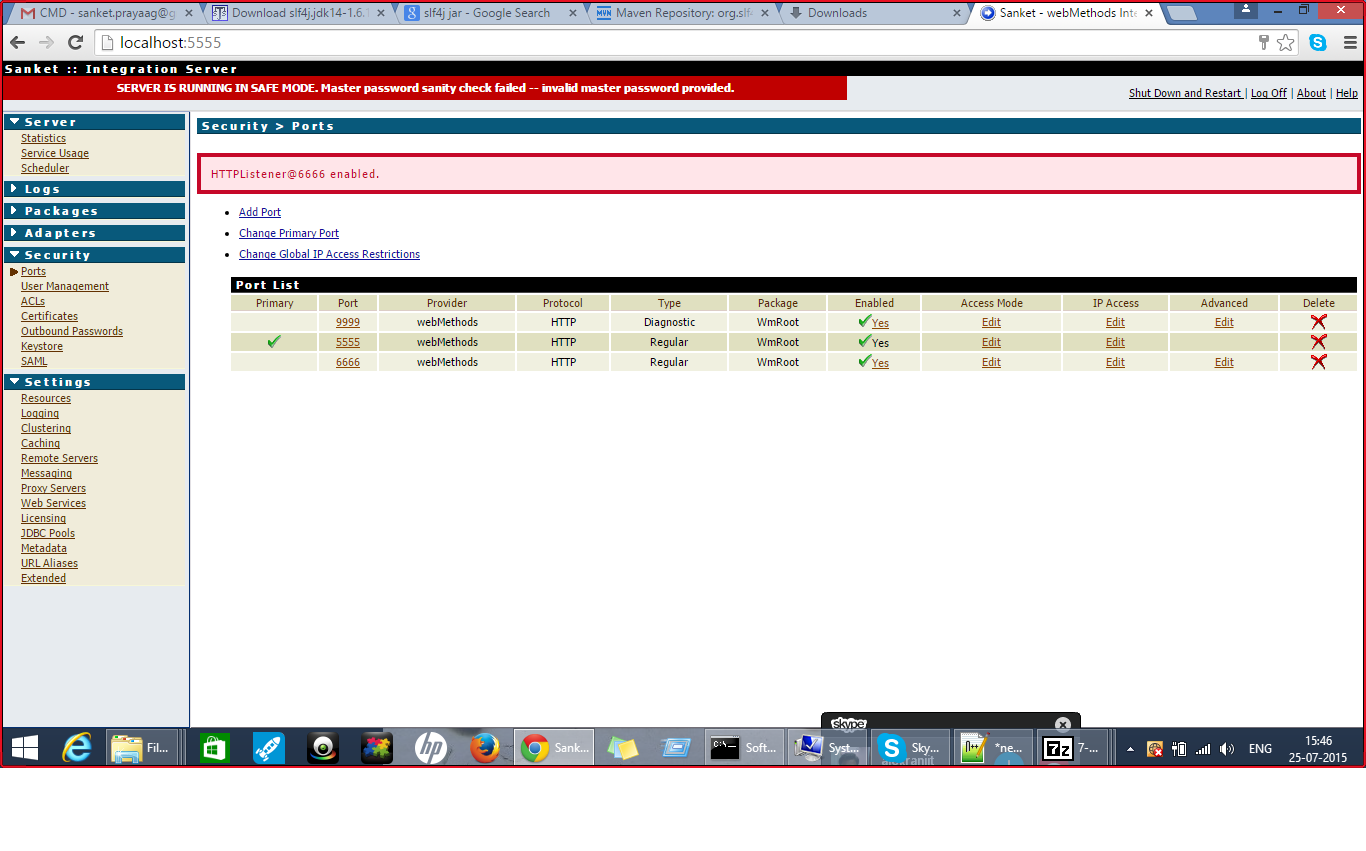Collapse the Settings menu section
1366x851 pixels.
click(x=95, y=382)
